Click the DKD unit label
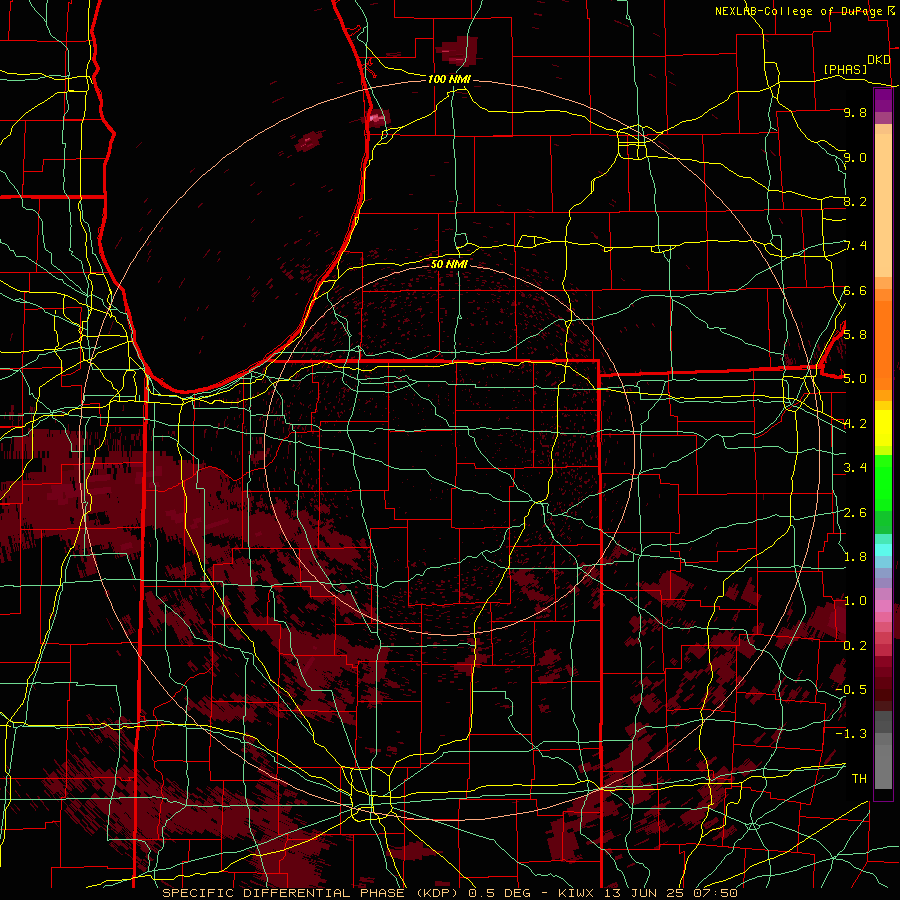This screenshot has height=900, width=900. click(x=878, y=60)
